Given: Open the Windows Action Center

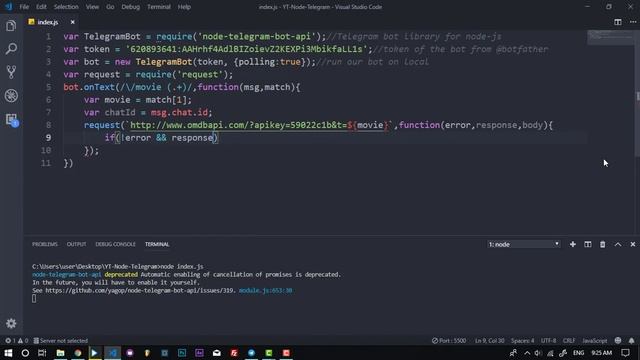Looking at the screenshot, I should [625, 353].
